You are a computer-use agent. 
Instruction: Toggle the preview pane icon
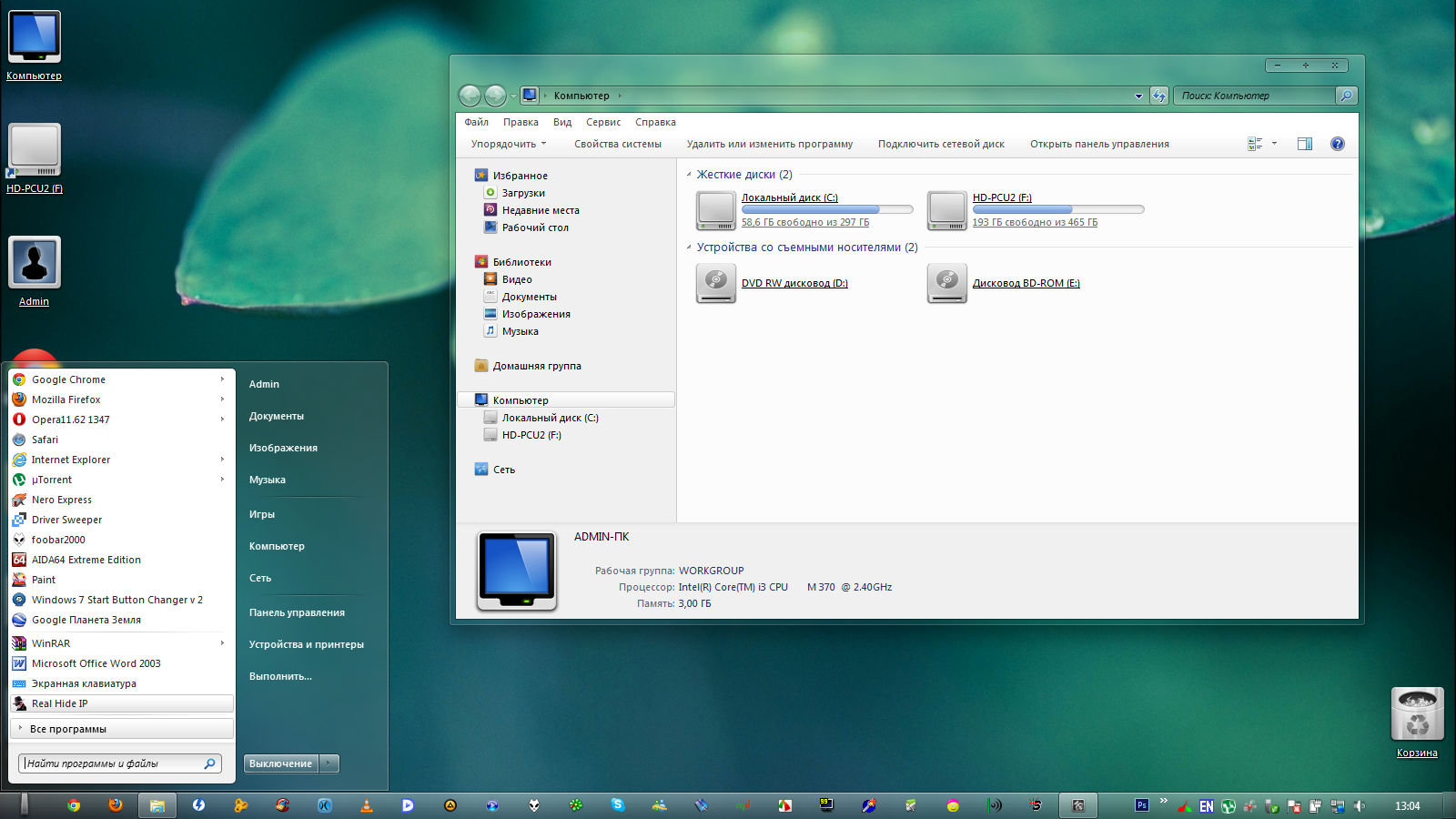pyautogui.click(x=1304, y=144)
